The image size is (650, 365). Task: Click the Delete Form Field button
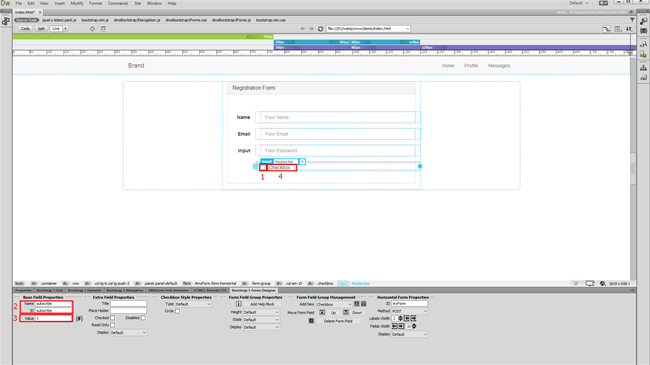[x=338, y=321]
